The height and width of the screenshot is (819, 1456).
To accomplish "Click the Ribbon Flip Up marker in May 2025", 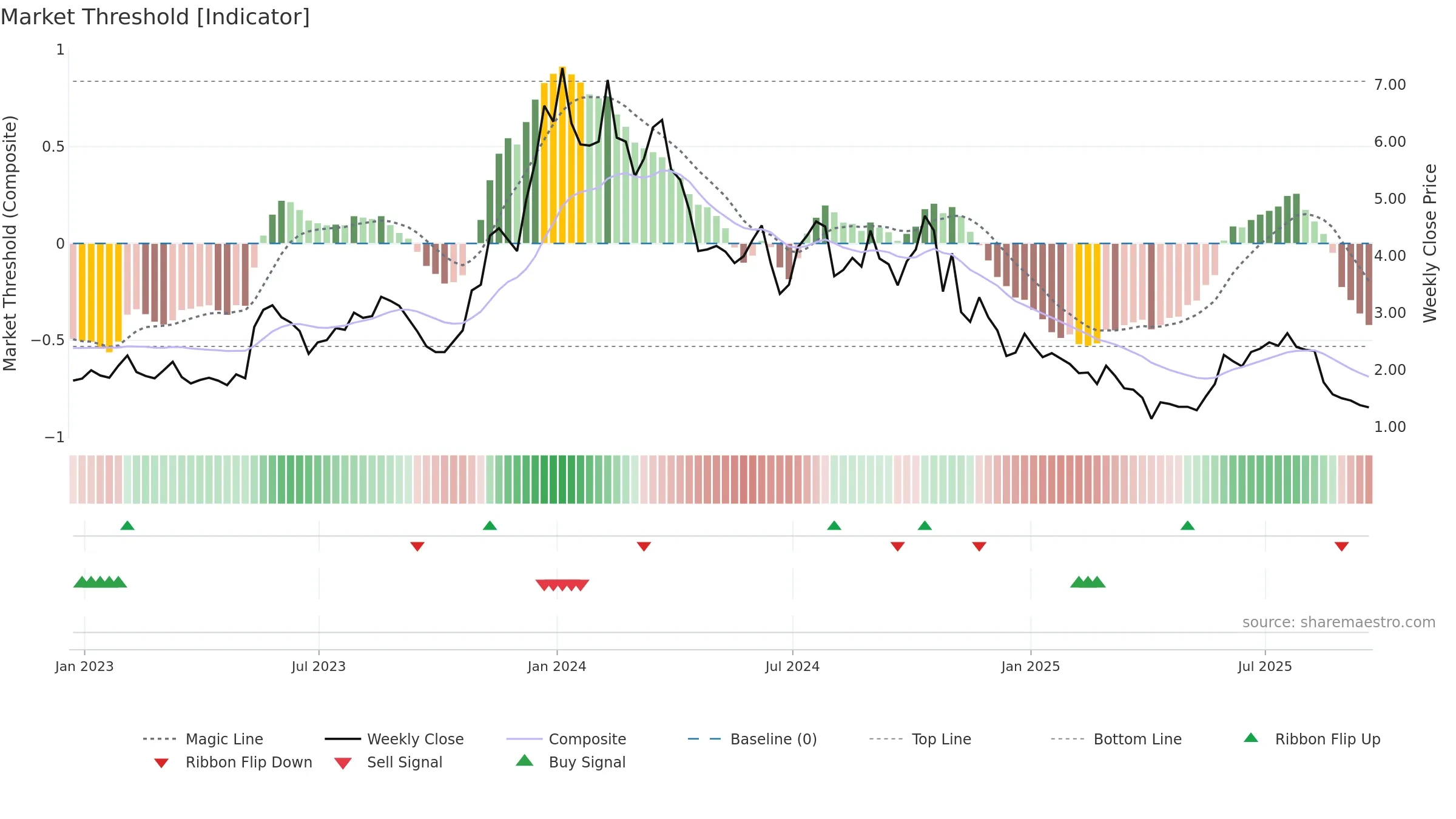I will tap(1188, 525).
